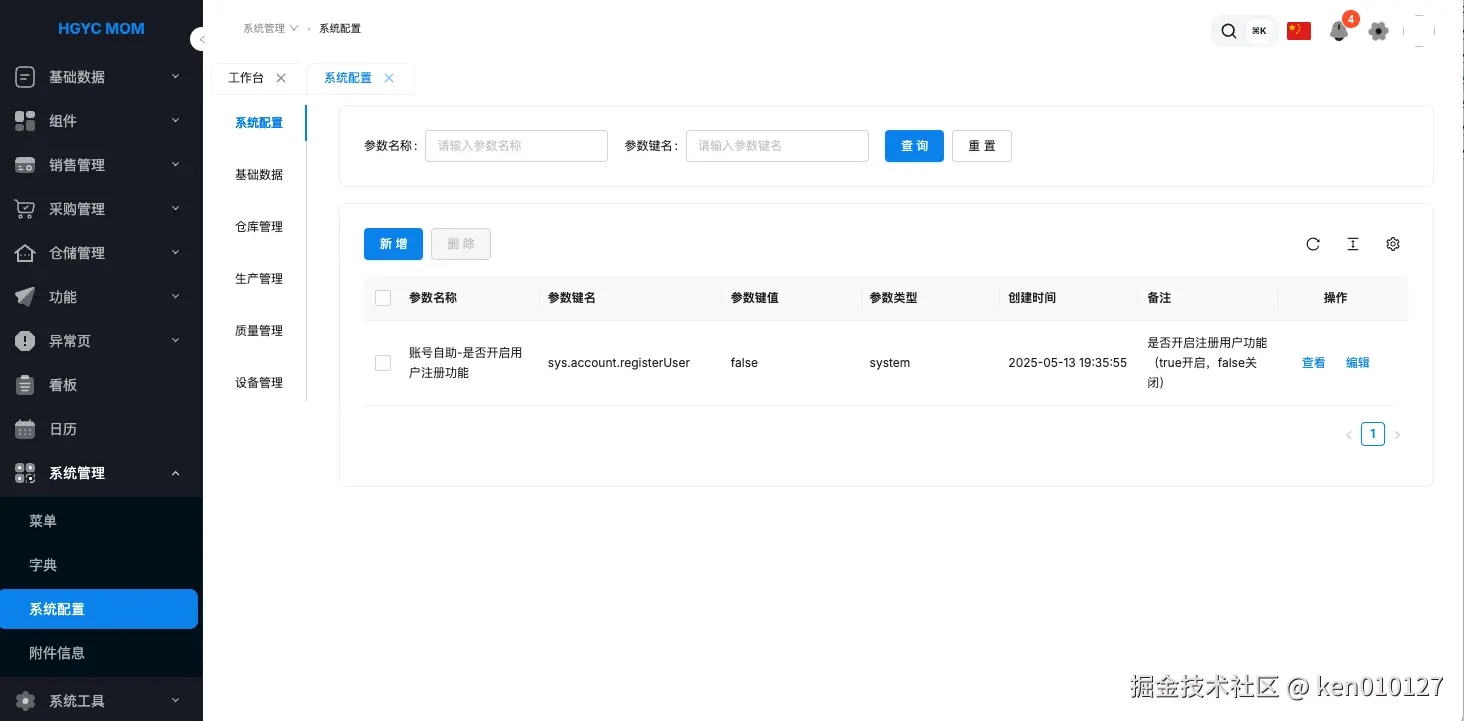This screenshot has height=721, width=1464.
Task: Expand the 基础数据 sidebar chevron
Action: [175, 76]
